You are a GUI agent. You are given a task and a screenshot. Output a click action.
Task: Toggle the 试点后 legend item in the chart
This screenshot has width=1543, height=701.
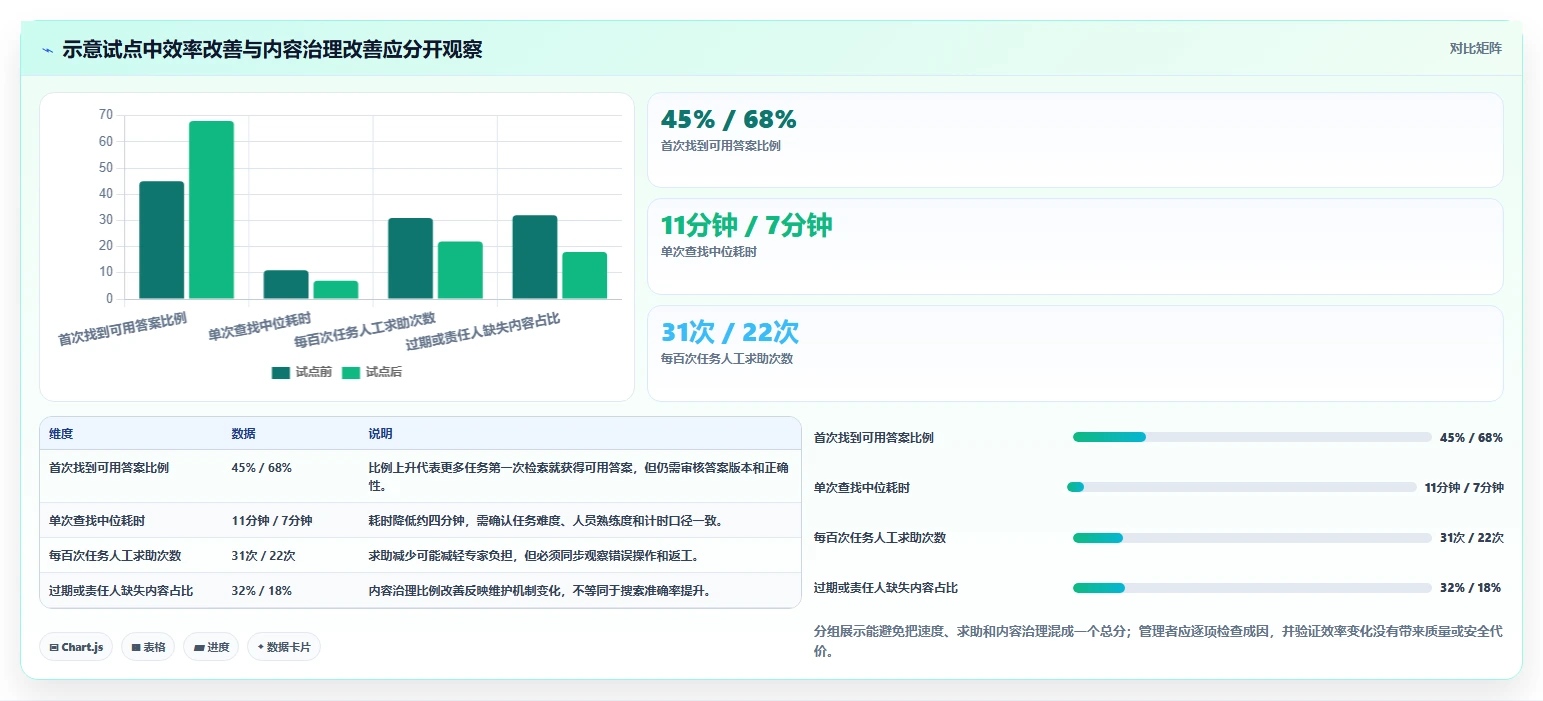pos(372,372)
